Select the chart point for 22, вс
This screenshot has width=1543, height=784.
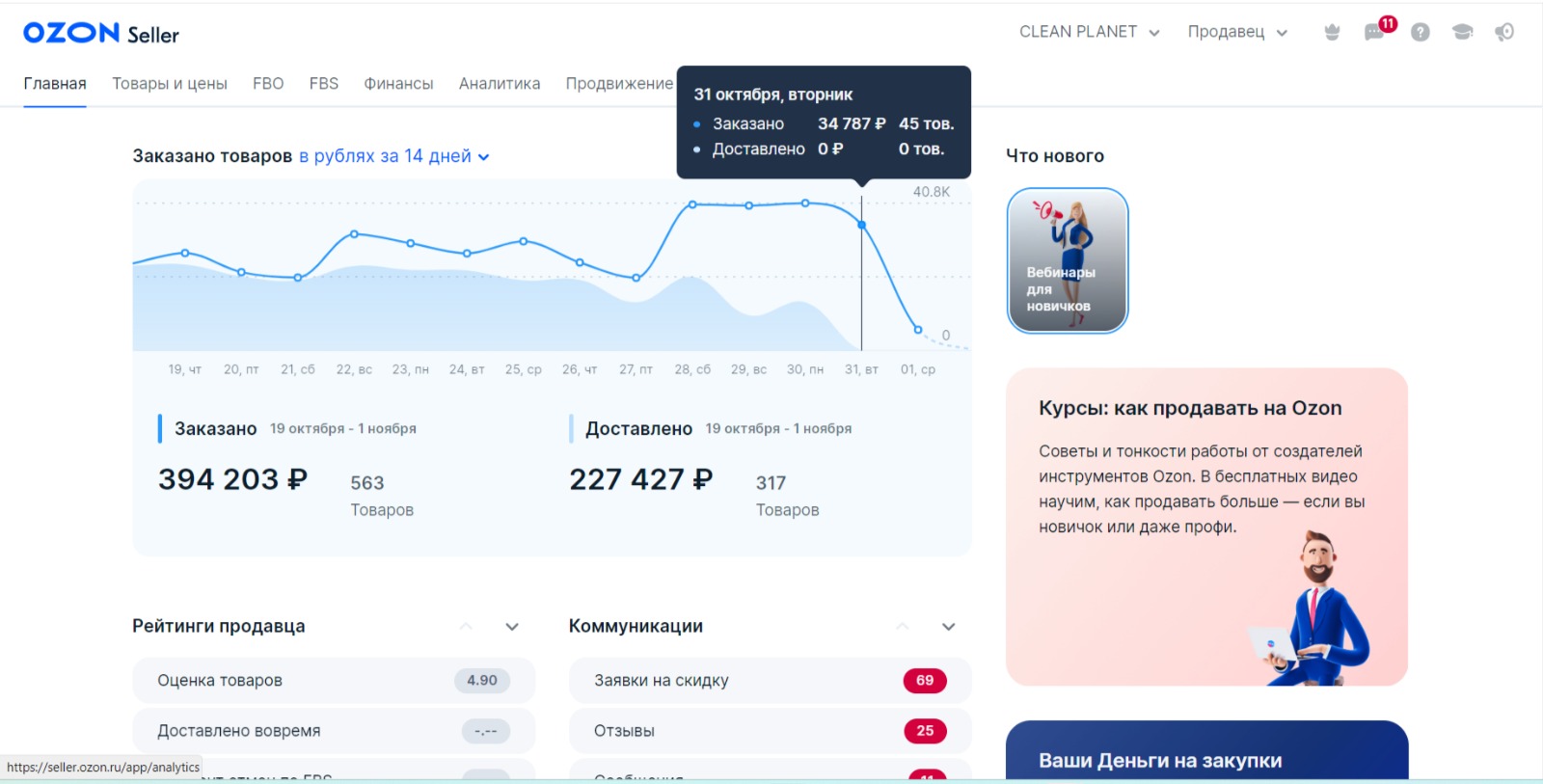point(354,234)
